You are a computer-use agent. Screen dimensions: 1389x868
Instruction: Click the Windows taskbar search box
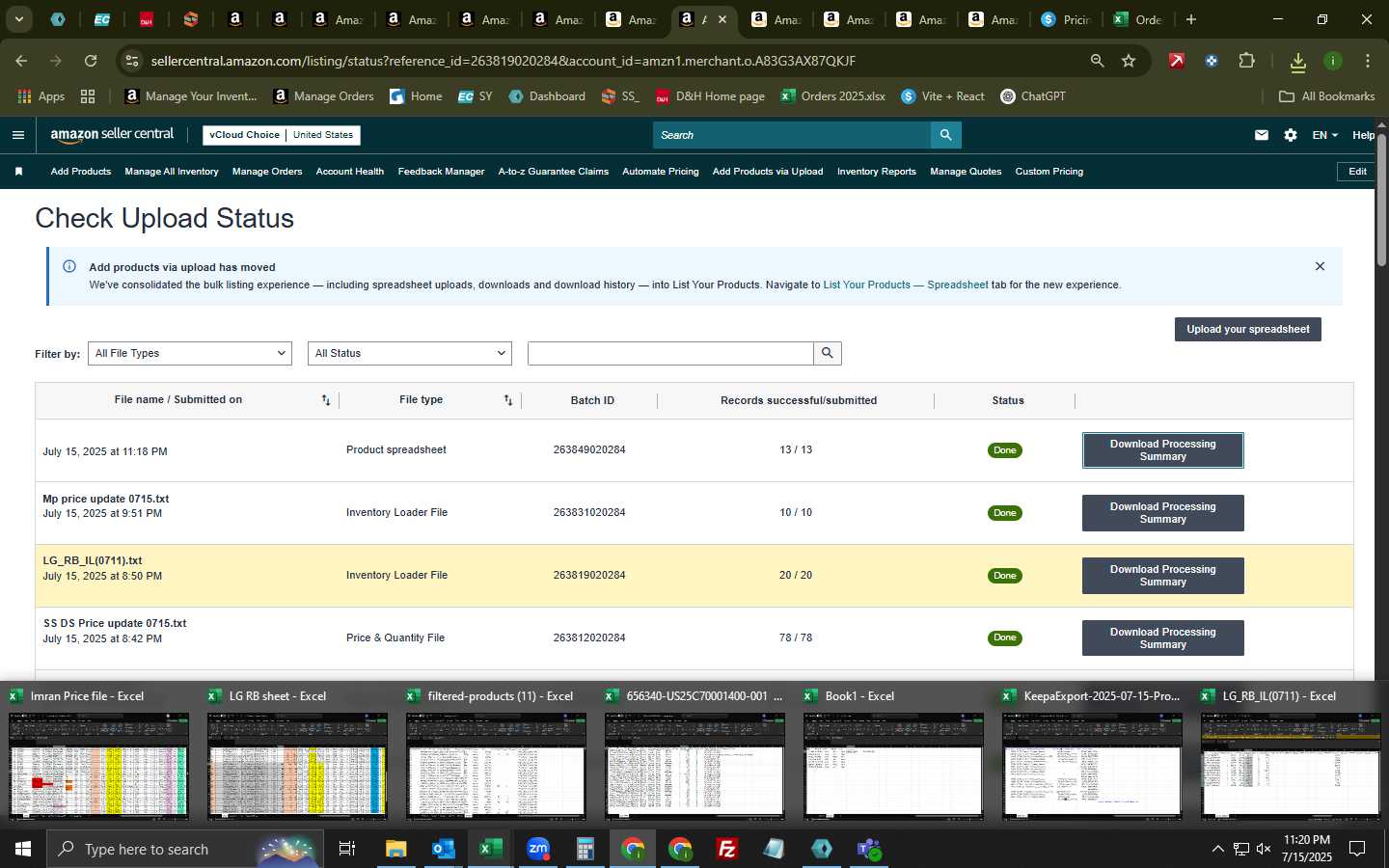pos(183,849)
